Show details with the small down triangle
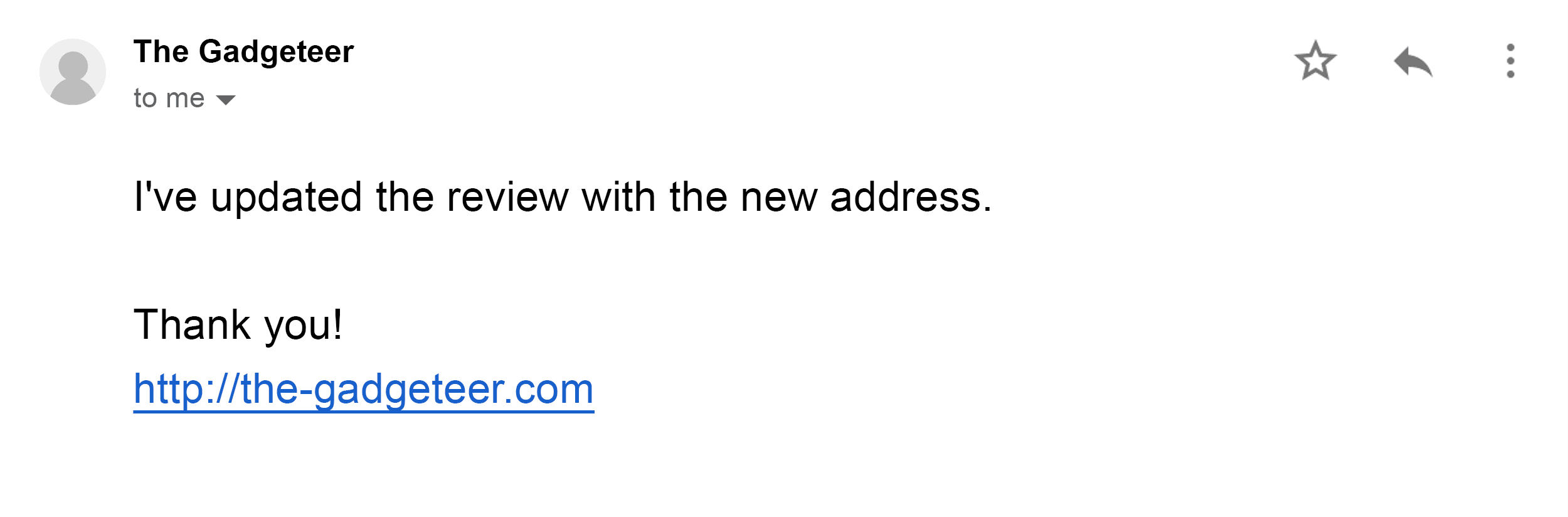The height and width of the screenshot is (517, 1568). point(225,99)
